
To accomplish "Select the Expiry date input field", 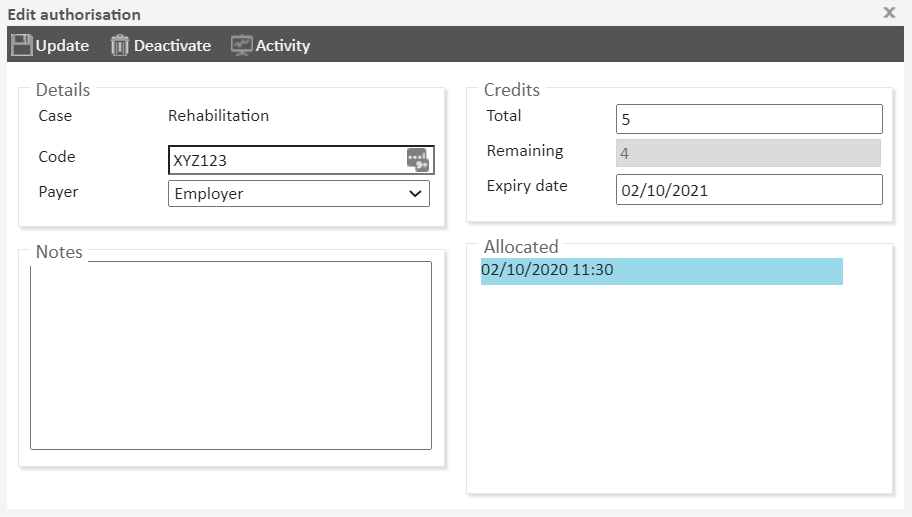I will (x=748, y=189).
